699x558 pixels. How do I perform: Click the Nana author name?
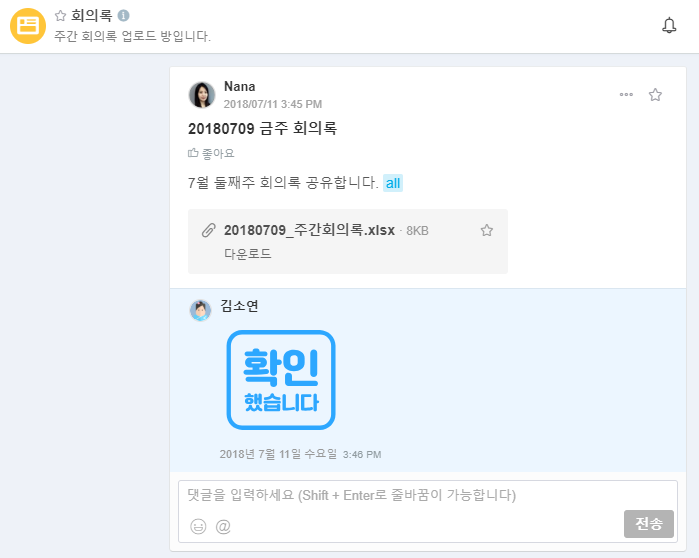(x=240, y=87)
